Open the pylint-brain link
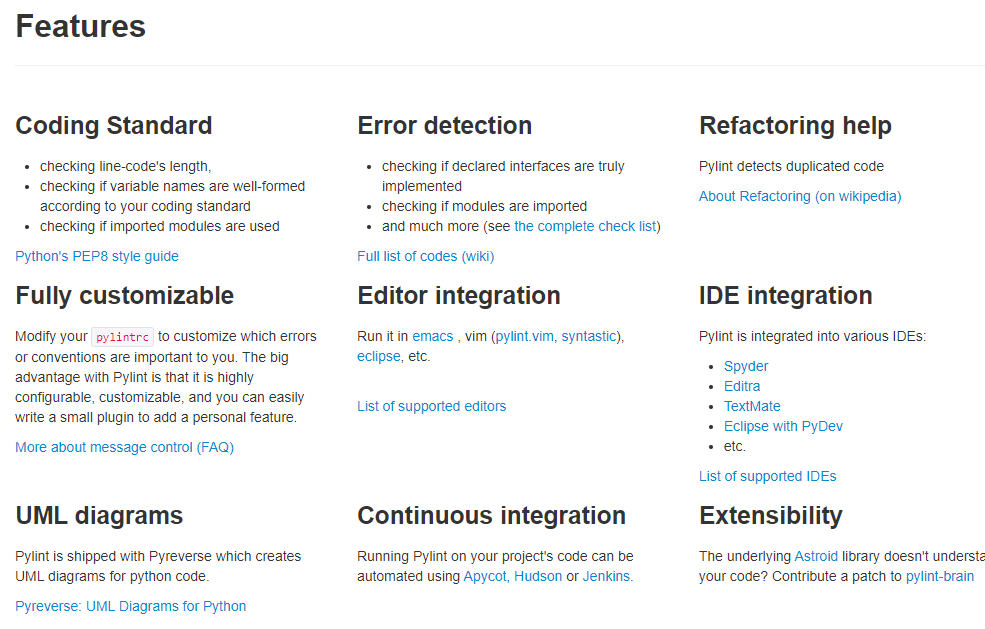The width and height of the screenshot is (985, 629). (x=940, y=576)
